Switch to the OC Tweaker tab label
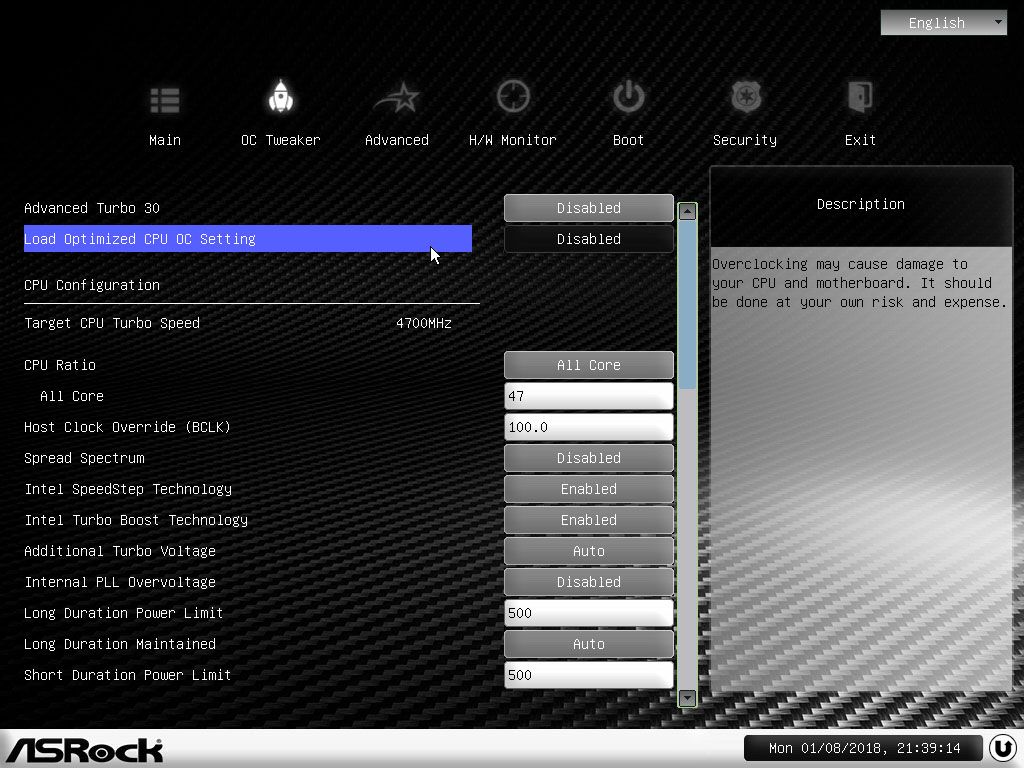 (x=281, y=140)
